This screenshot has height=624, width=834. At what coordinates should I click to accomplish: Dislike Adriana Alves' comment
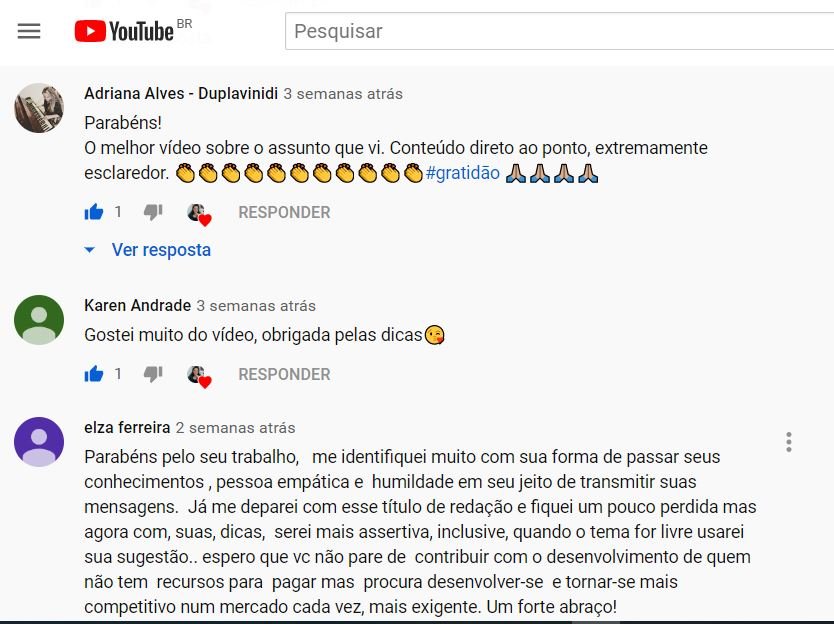coord(153,212)
